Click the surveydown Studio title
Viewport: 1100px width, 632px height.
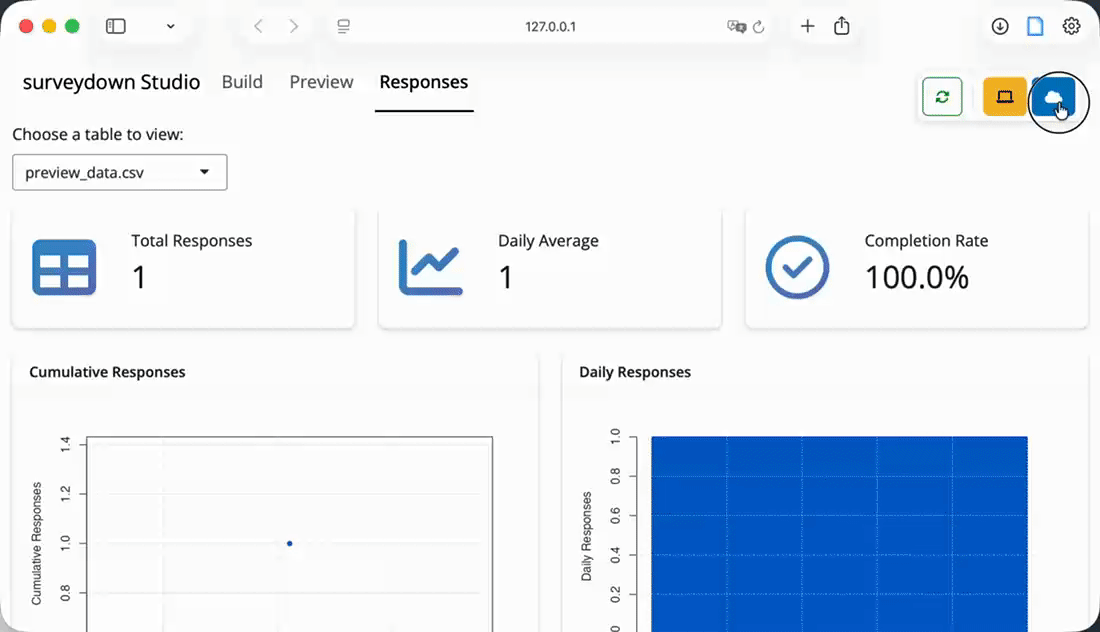[111, 82]
